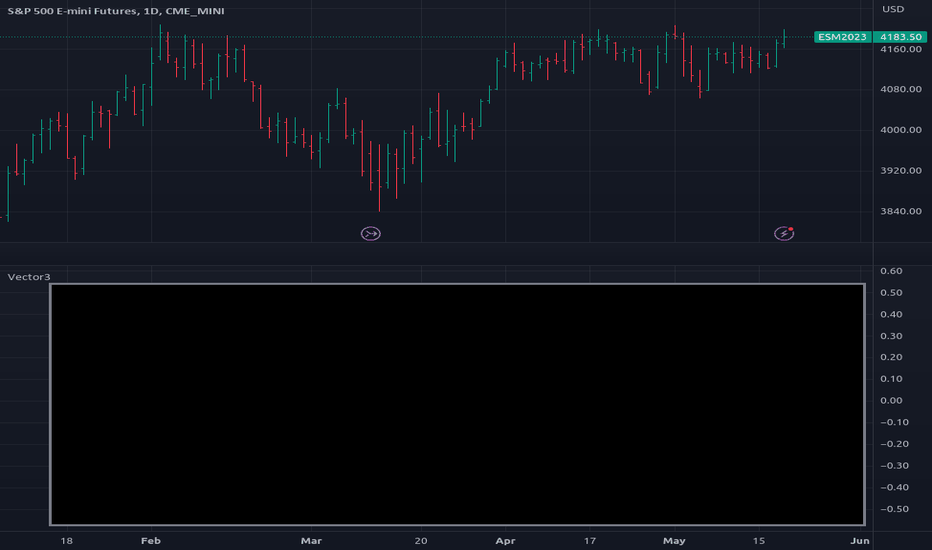Click the 0.50 indicator scale label
This screenshot has height=550, width=932.
pos(891,293)
